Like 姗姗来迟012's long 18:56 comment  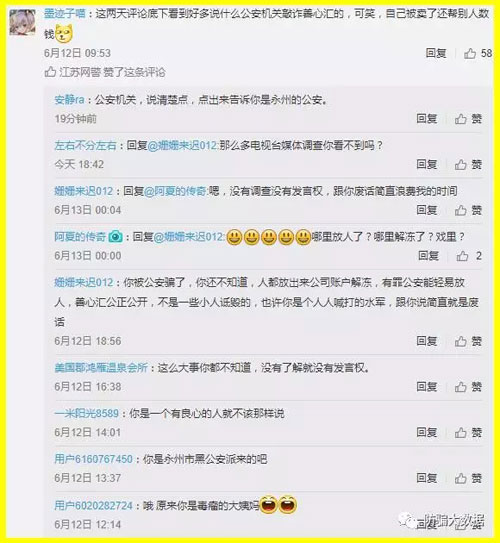[468, 341]
